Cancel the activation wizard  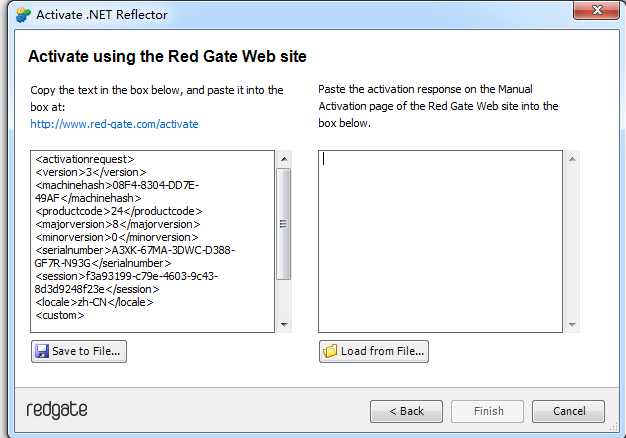tap(569, 411)
